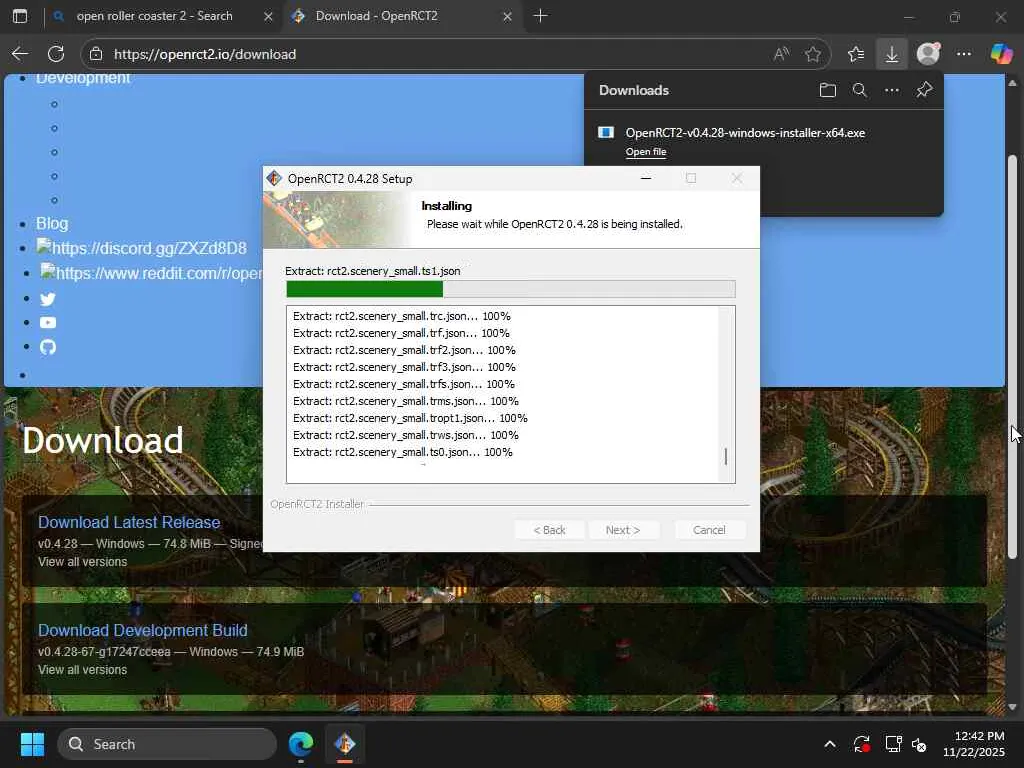Click the Next button in Setup
The width and height of the screenshot is (1024, 768).
pyautogui.click(x=622, y=530)
